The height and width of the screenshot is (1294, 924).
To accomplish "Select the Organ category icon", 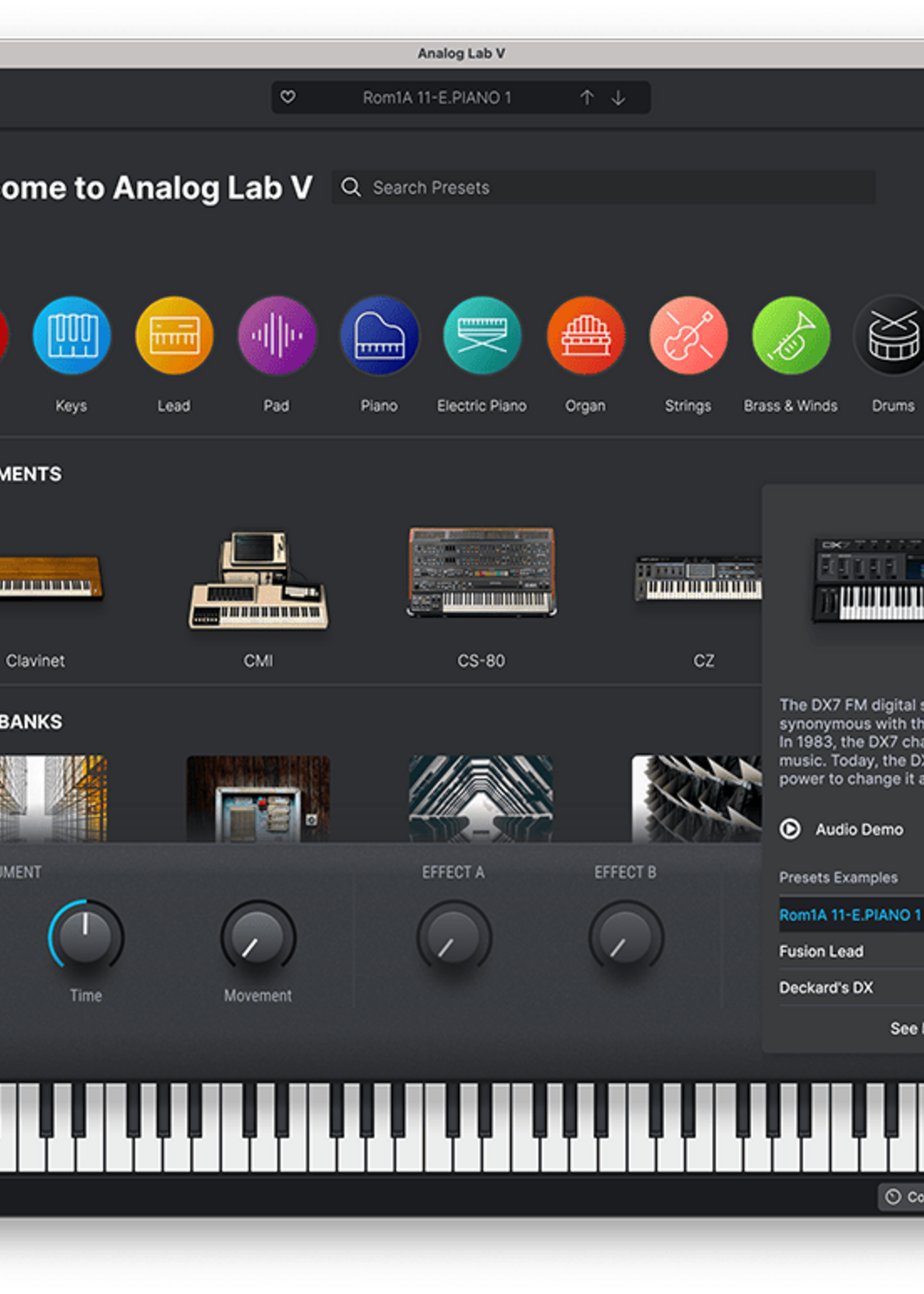I will click(x=586, y=335).
